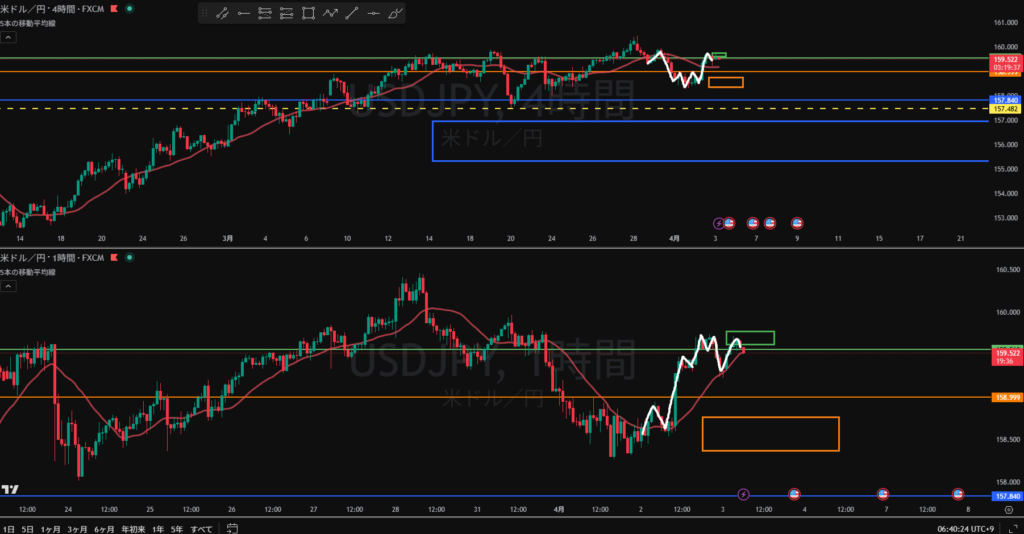
Task: Select the 年初来 date range
Action: pos(130,527)
